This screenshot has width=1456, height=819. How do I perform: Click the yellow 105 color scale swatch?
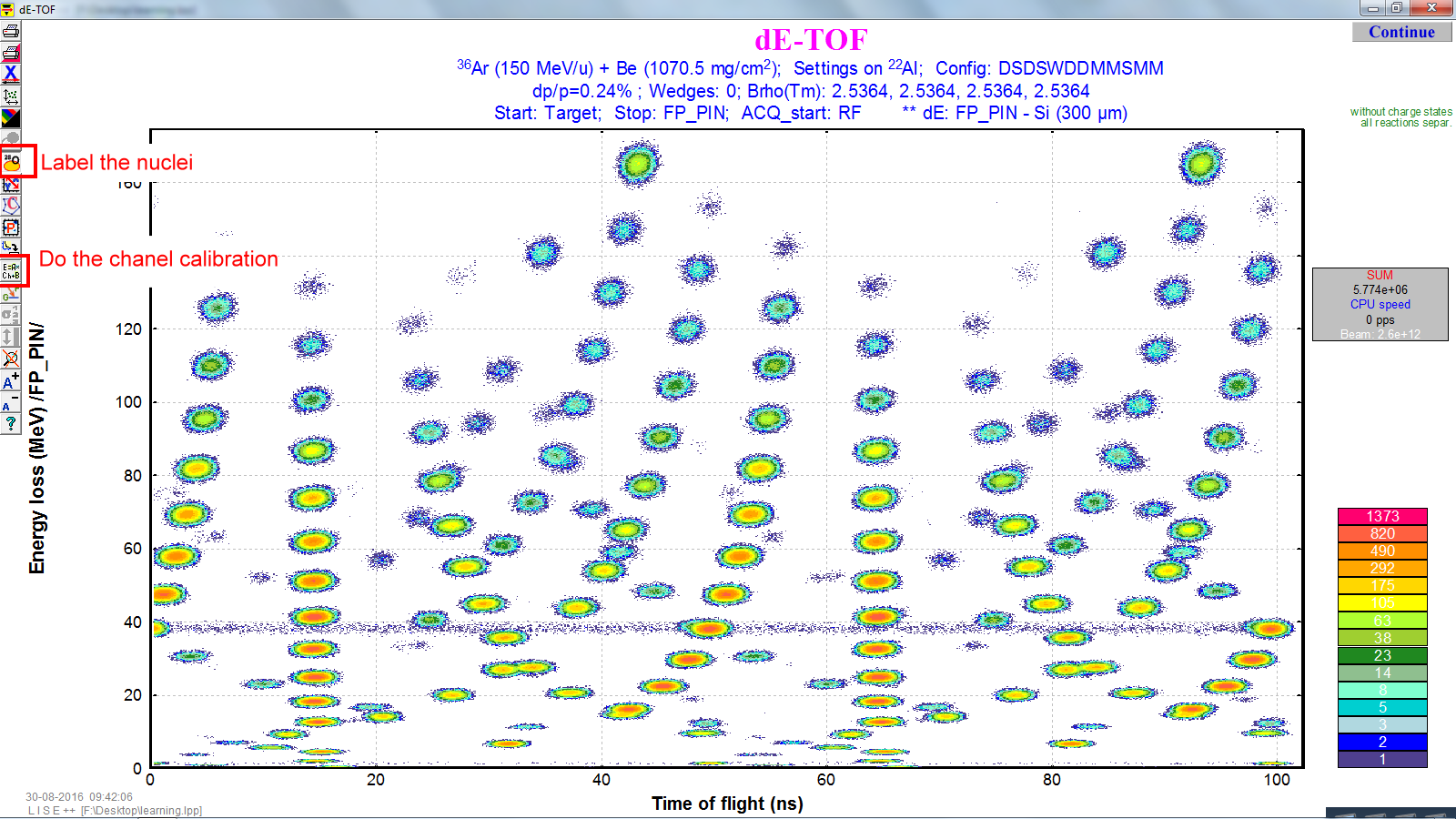pos(1381,602)
